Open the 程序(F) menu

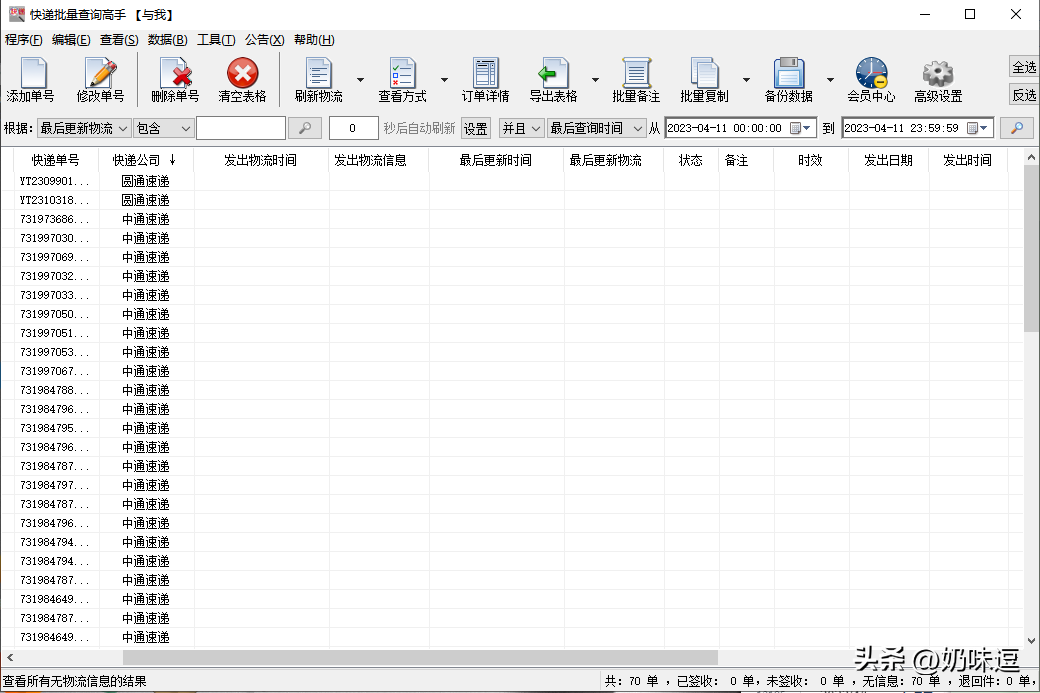(x=23, y=40)
